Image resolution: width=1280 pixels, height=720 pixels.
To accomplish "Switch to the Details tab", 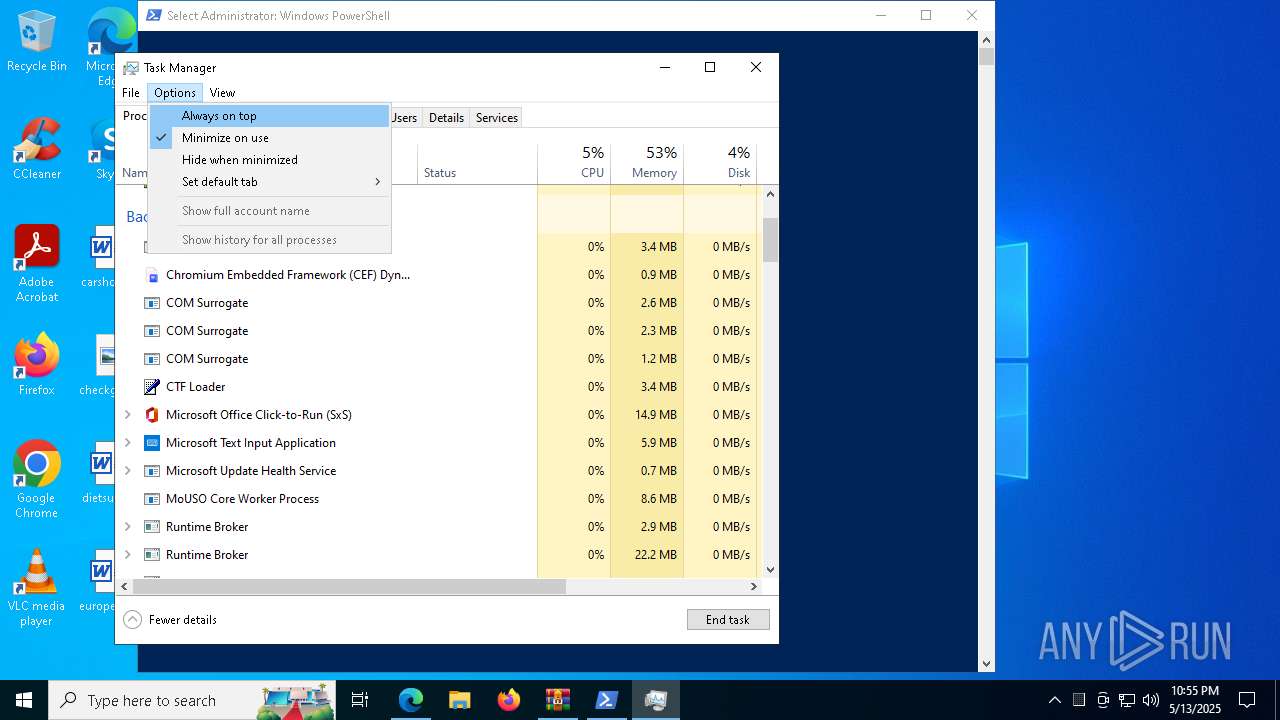I will [446, 118].
